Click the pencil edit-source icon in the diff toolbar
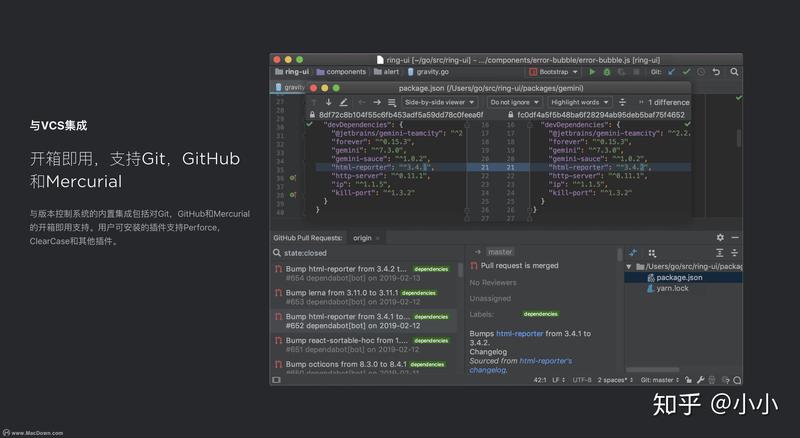The width and height of the screenshot is (800, 438). point(343,102)
